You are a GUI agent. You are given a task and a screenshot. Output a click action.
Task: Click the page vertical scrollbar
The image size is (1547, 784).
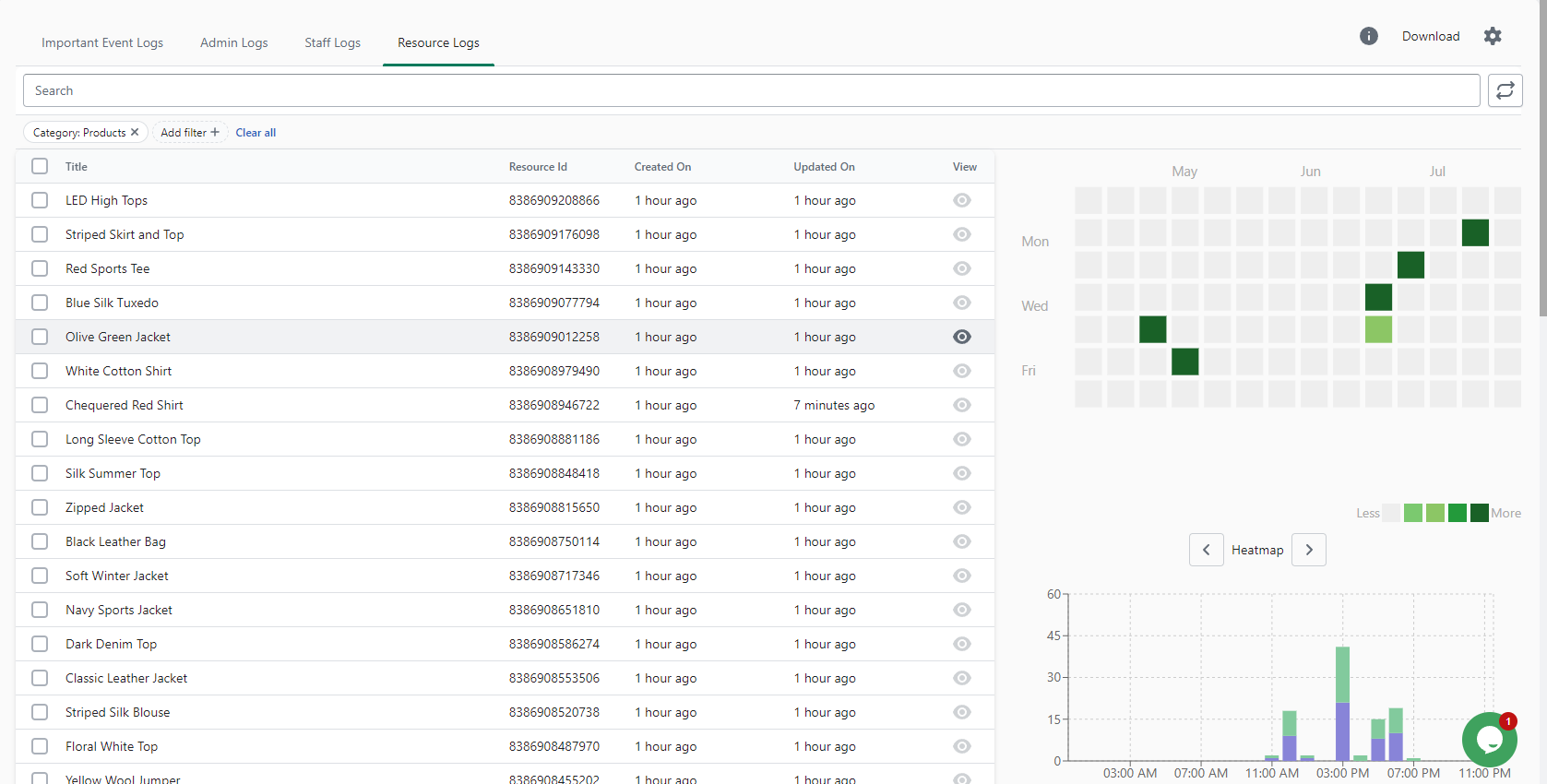[1542, 159]
